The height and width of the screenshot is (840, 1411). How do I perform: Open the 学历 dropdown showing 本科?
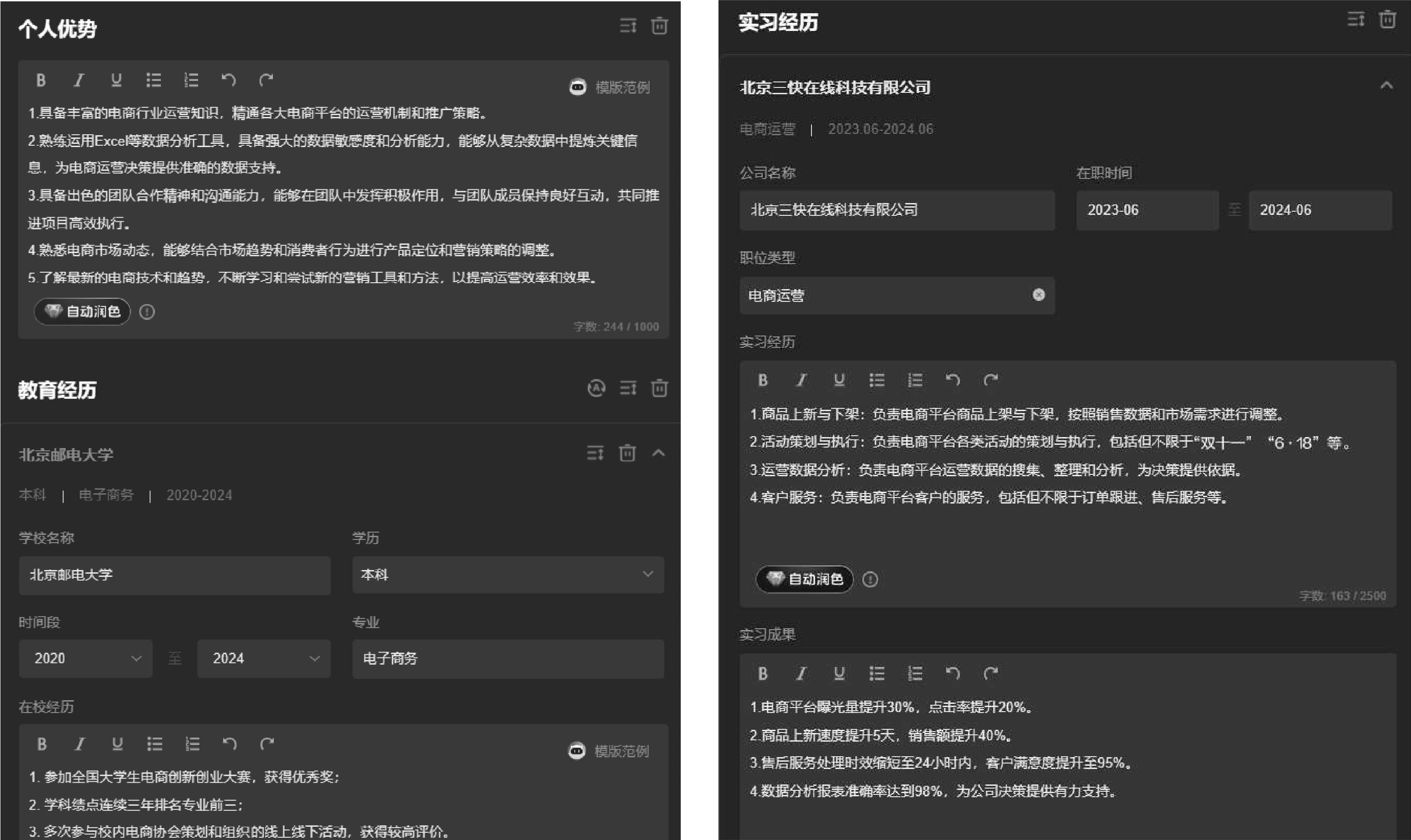508,575
